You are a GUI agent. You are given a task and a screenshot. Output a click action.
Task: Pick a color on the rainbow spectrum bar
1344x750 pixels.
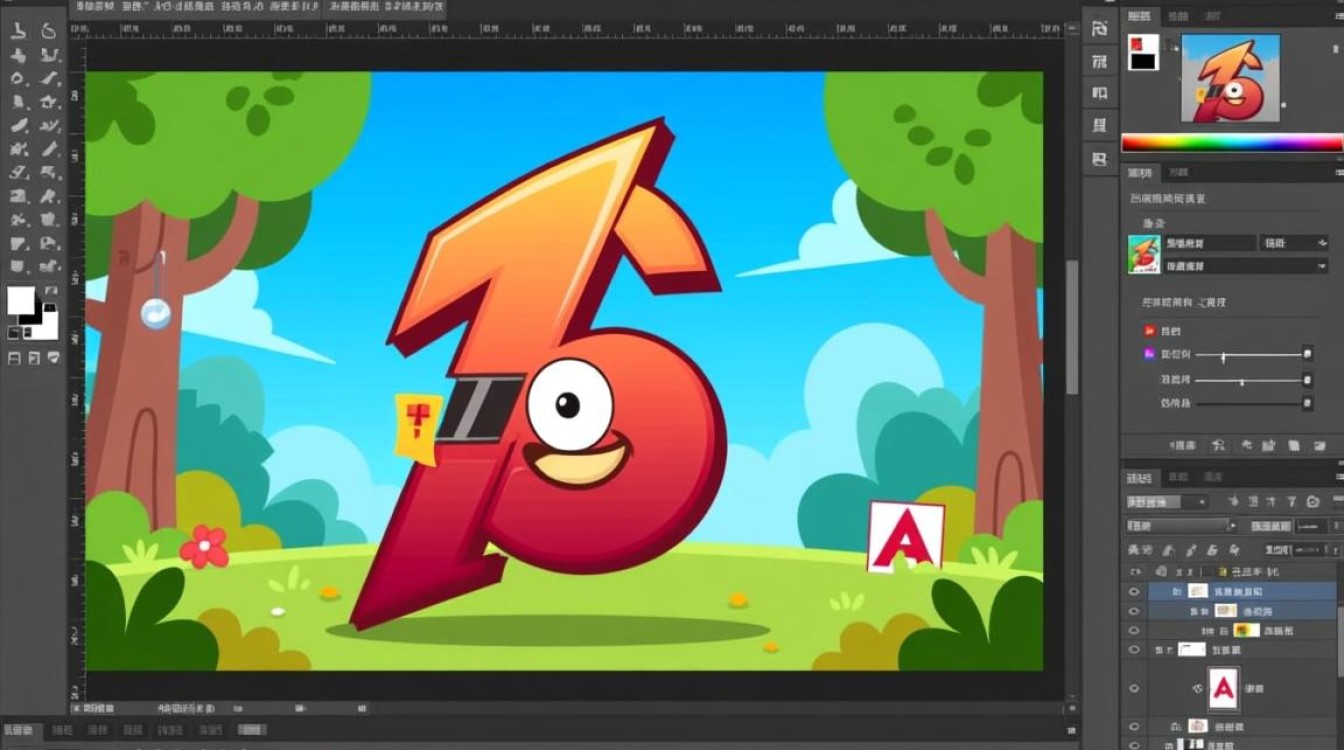pyautogui.click(x=1230, y=143)
